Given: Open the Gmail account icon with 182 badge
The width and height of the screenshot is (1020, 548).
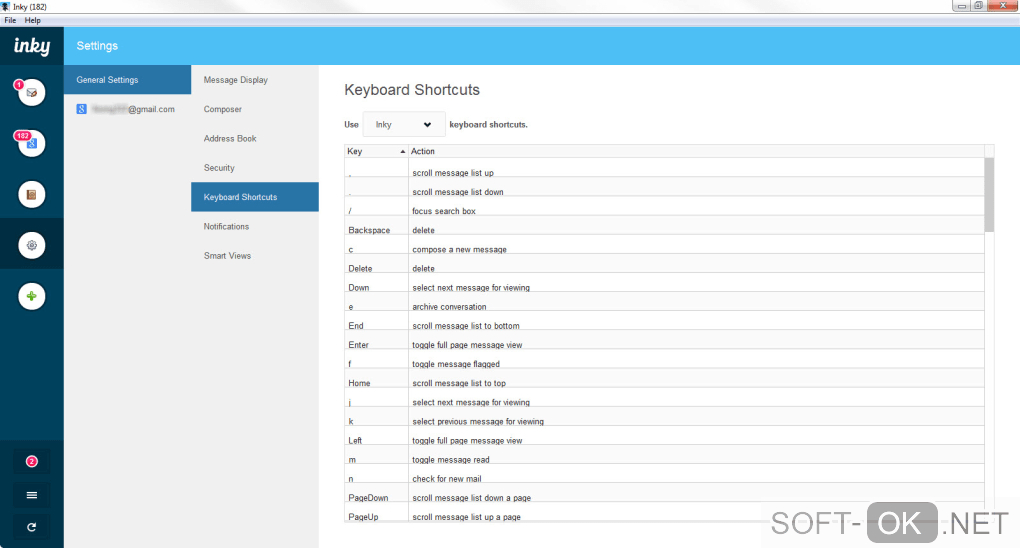Looking at the screenshot, I should (31, 143).
